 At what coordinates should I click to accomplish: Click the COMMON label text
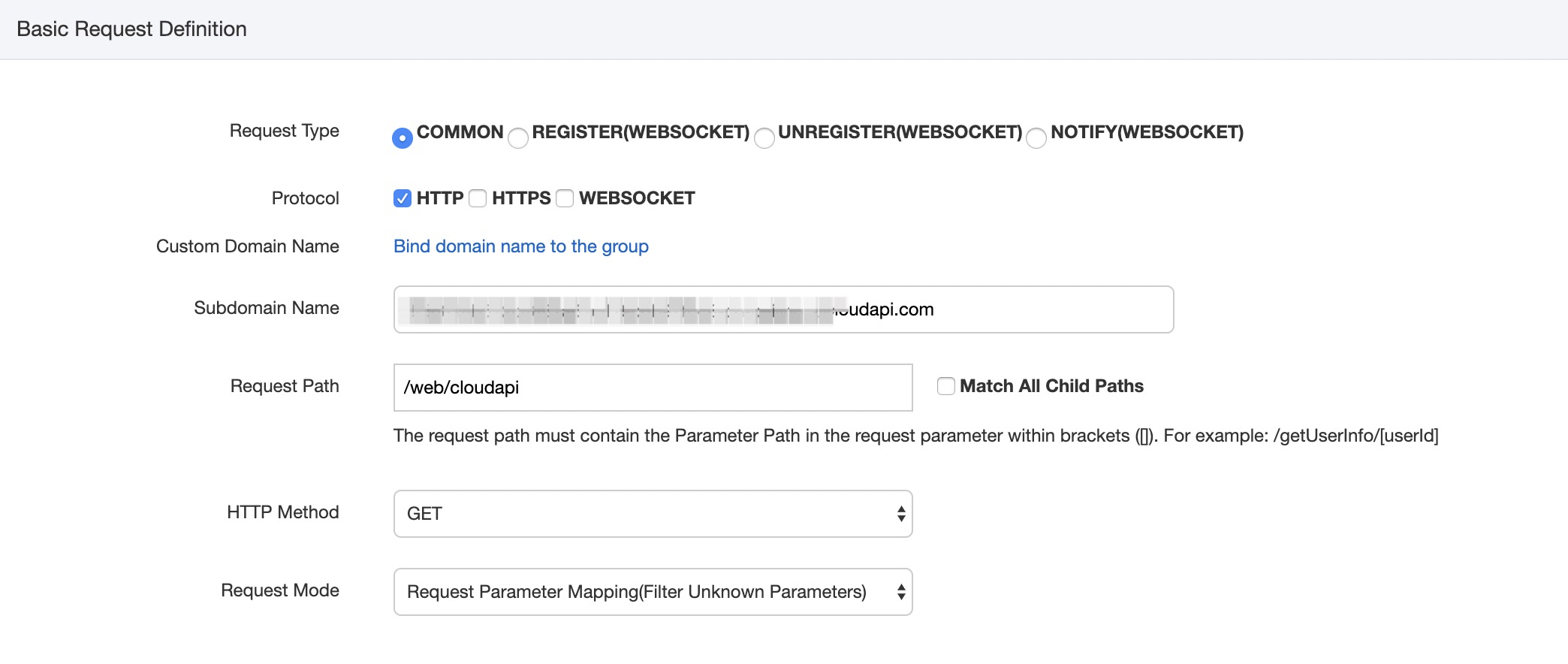point(460,132)
